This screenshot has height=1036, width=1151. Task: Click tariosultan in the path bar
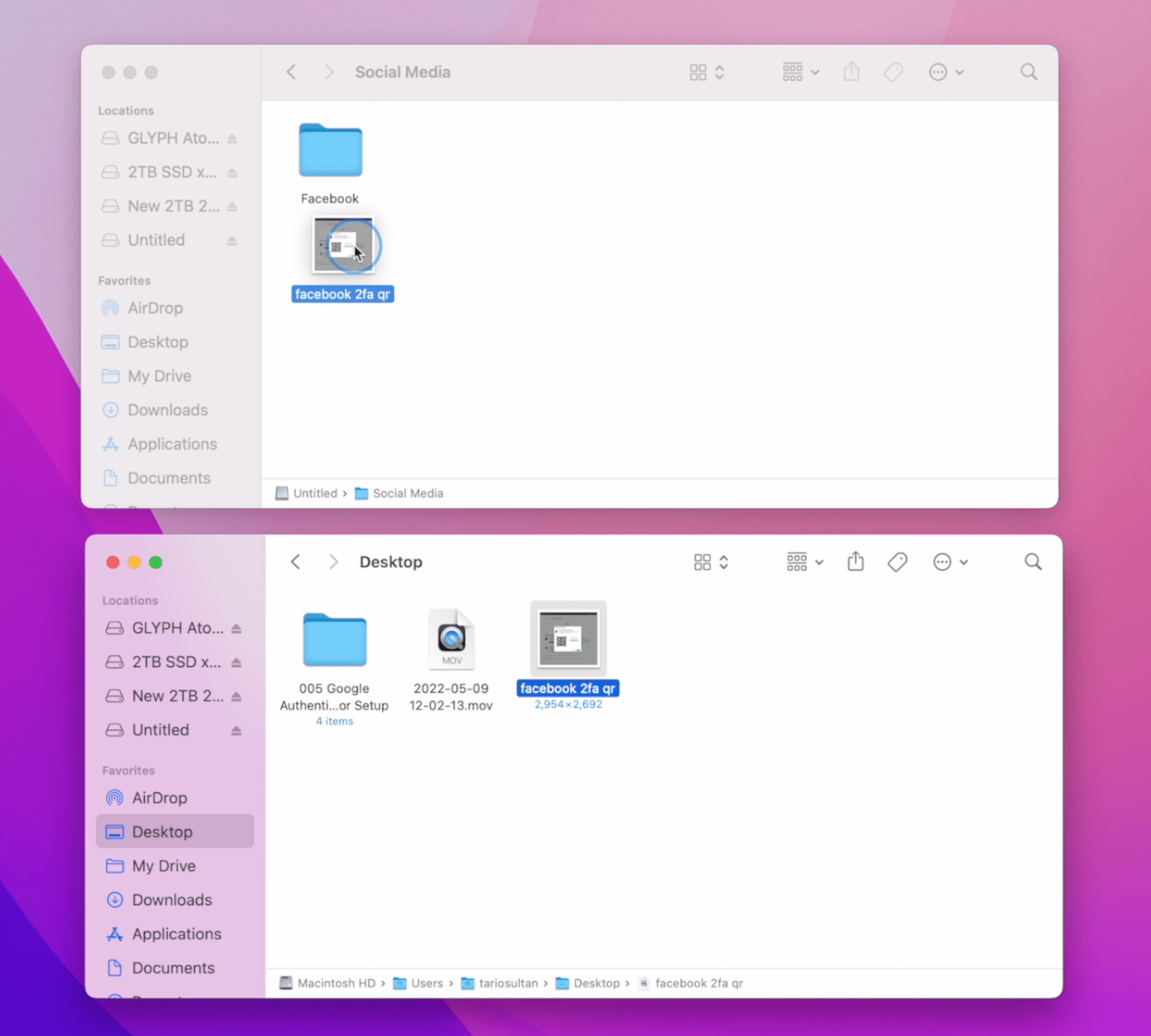coord(500,983)
